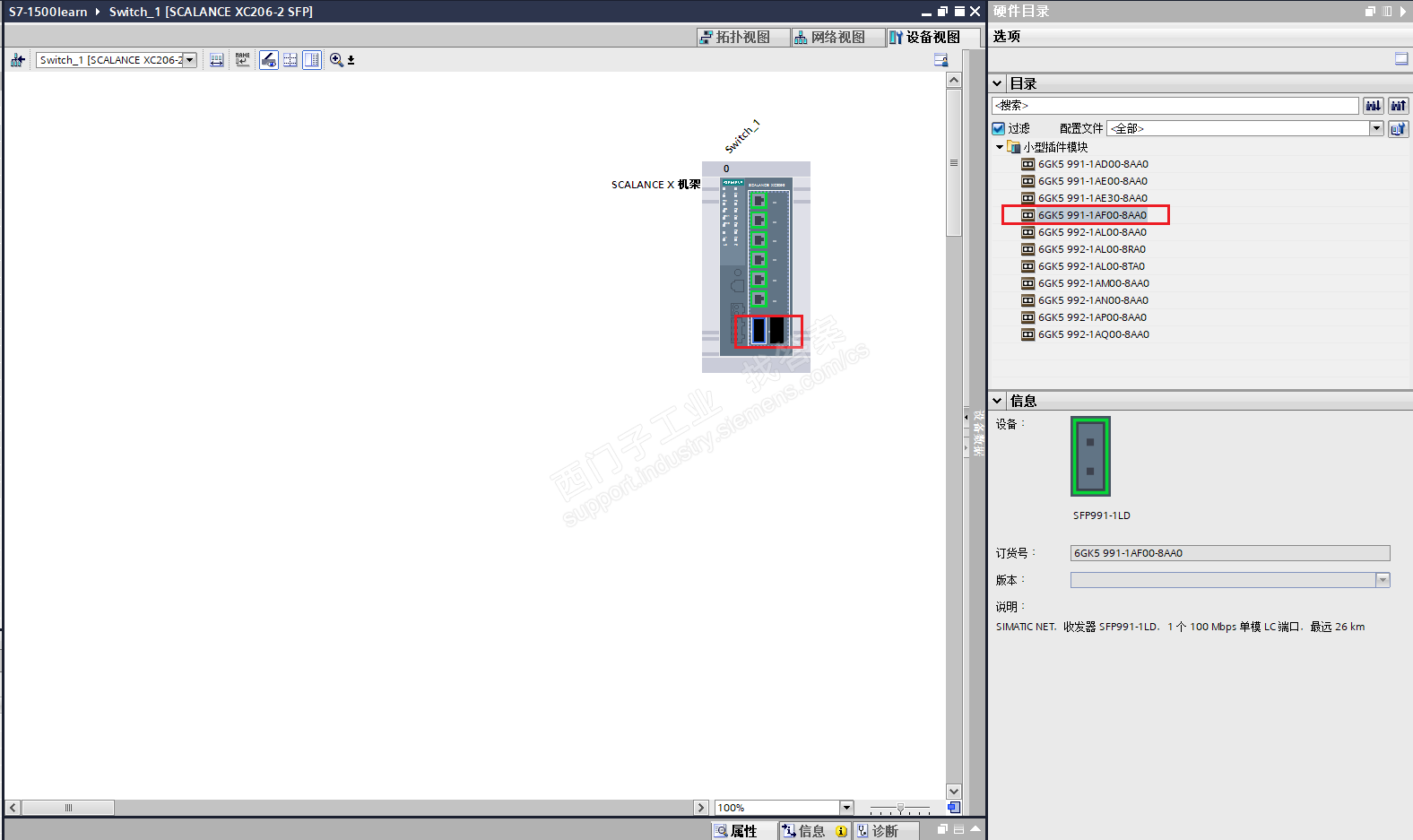Screen dimensions: 1413x840
Task: Open the Switch_1 device selector dropdown
Action: (190, 60)
